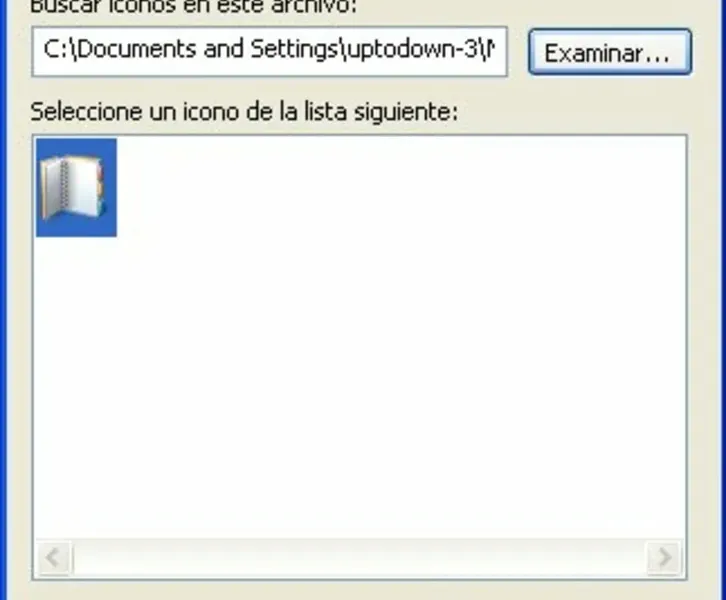726x600 pixels.
Task: Place cursor at the end of the path text
Action: coord(495,50)
